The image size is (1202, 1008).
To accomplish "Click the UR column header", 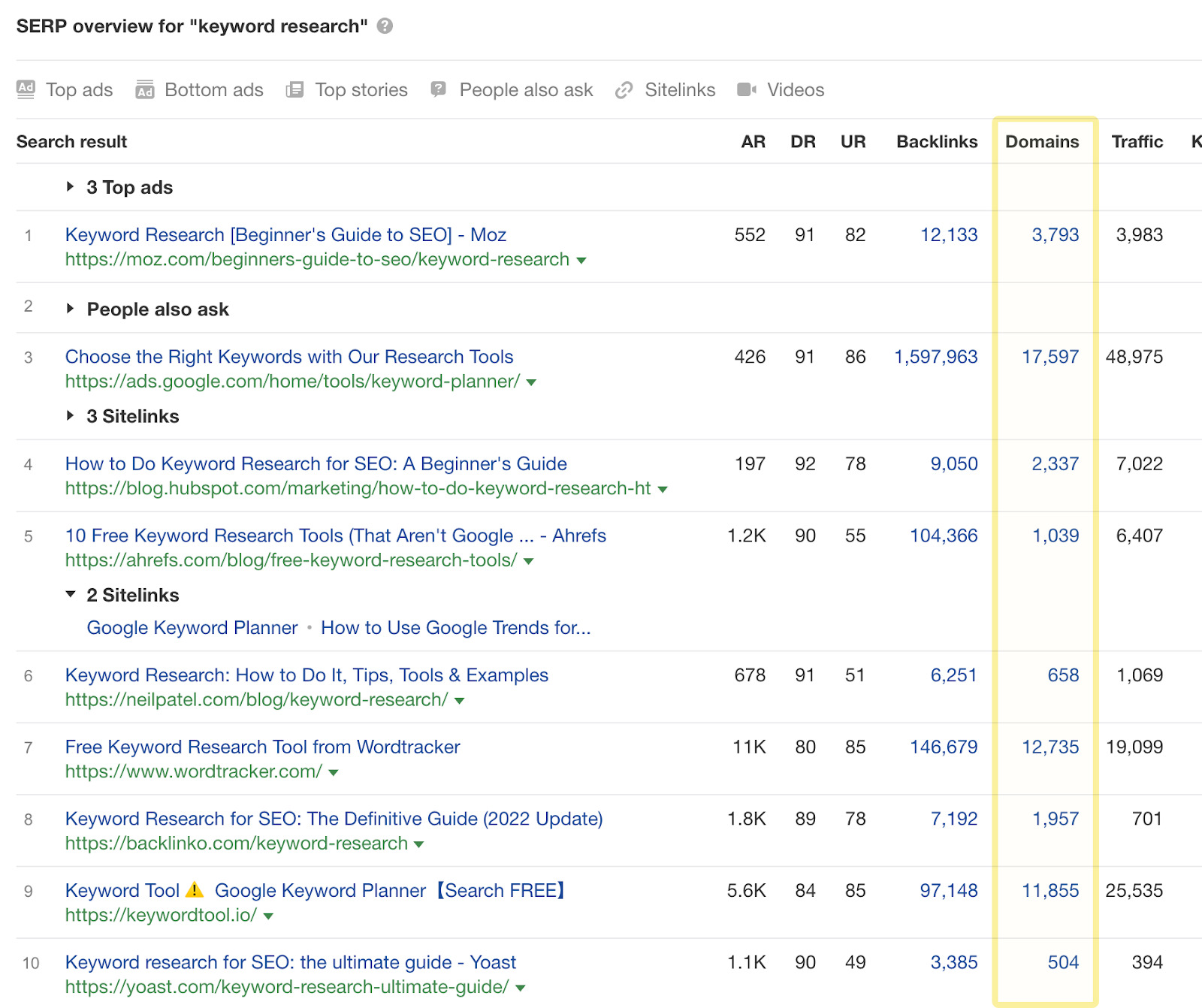I will (x=853, y=141).
